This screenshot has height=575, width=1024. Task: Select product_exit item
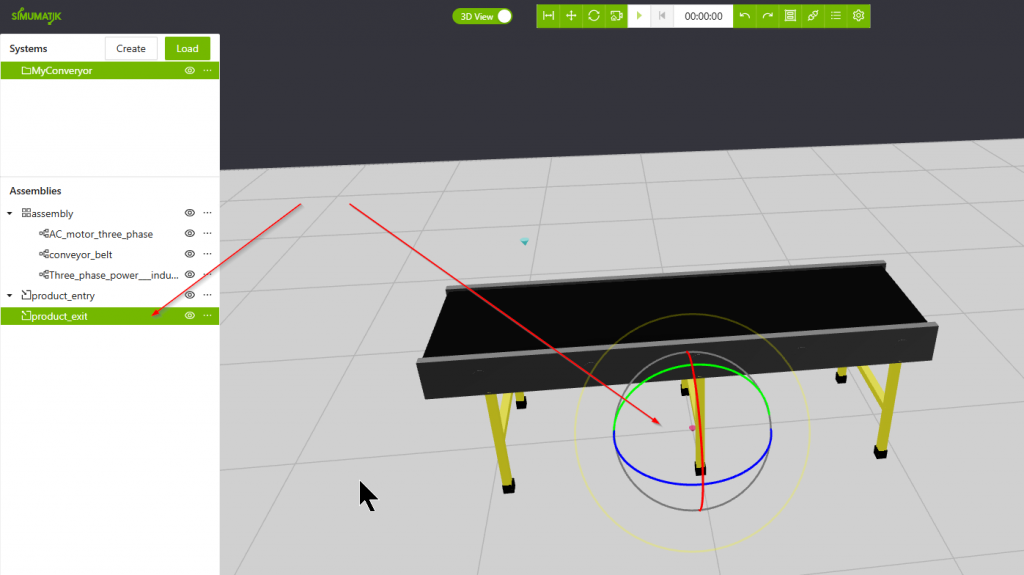coord(110,316)
